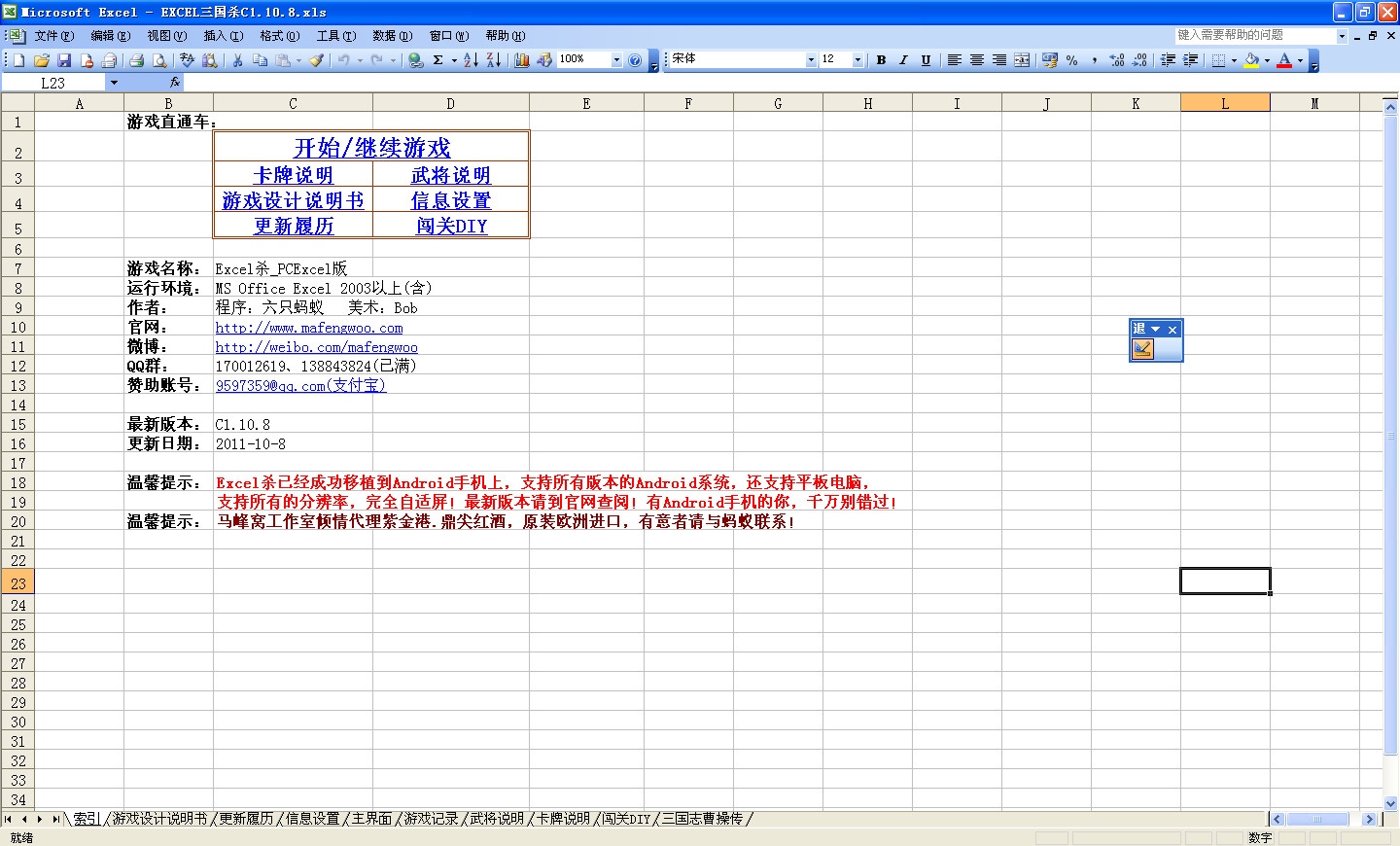Expand the Name Box dropdown arrow
This screenshot has width=1400, height=846.
pos(114,83)
